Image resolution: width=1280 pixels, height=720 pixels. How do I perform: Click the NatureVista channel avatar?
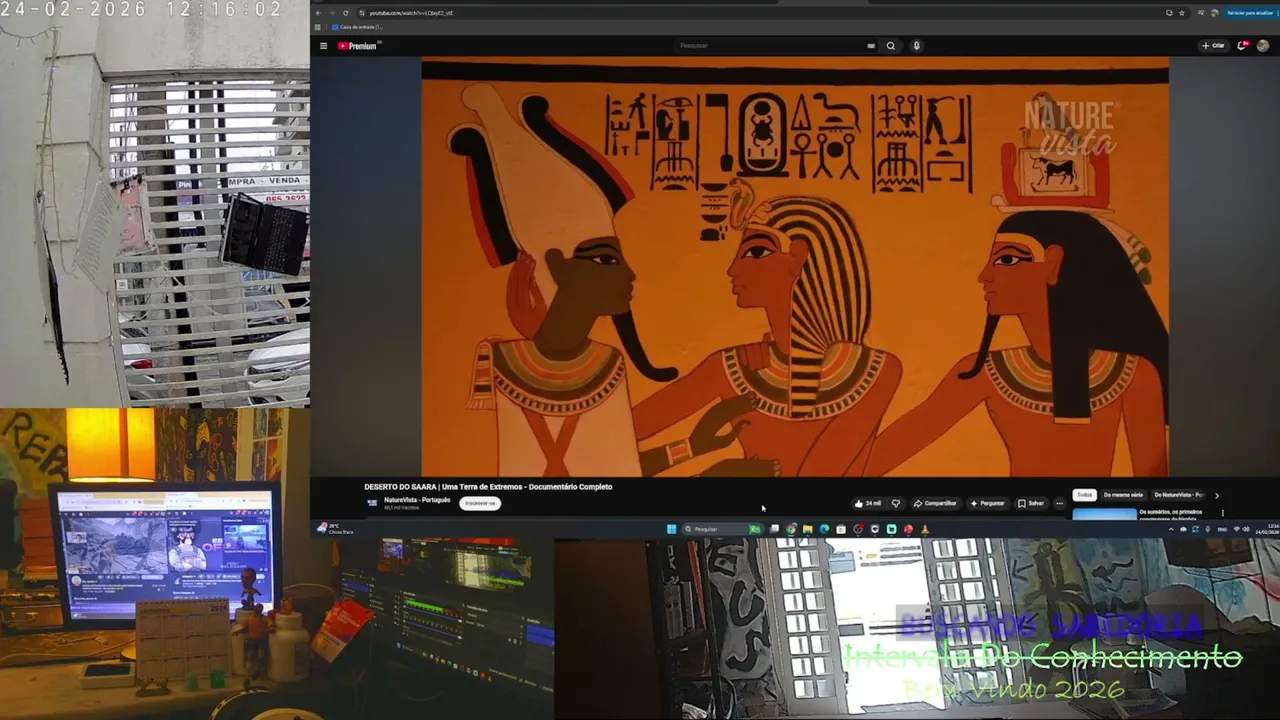(372, 503)
